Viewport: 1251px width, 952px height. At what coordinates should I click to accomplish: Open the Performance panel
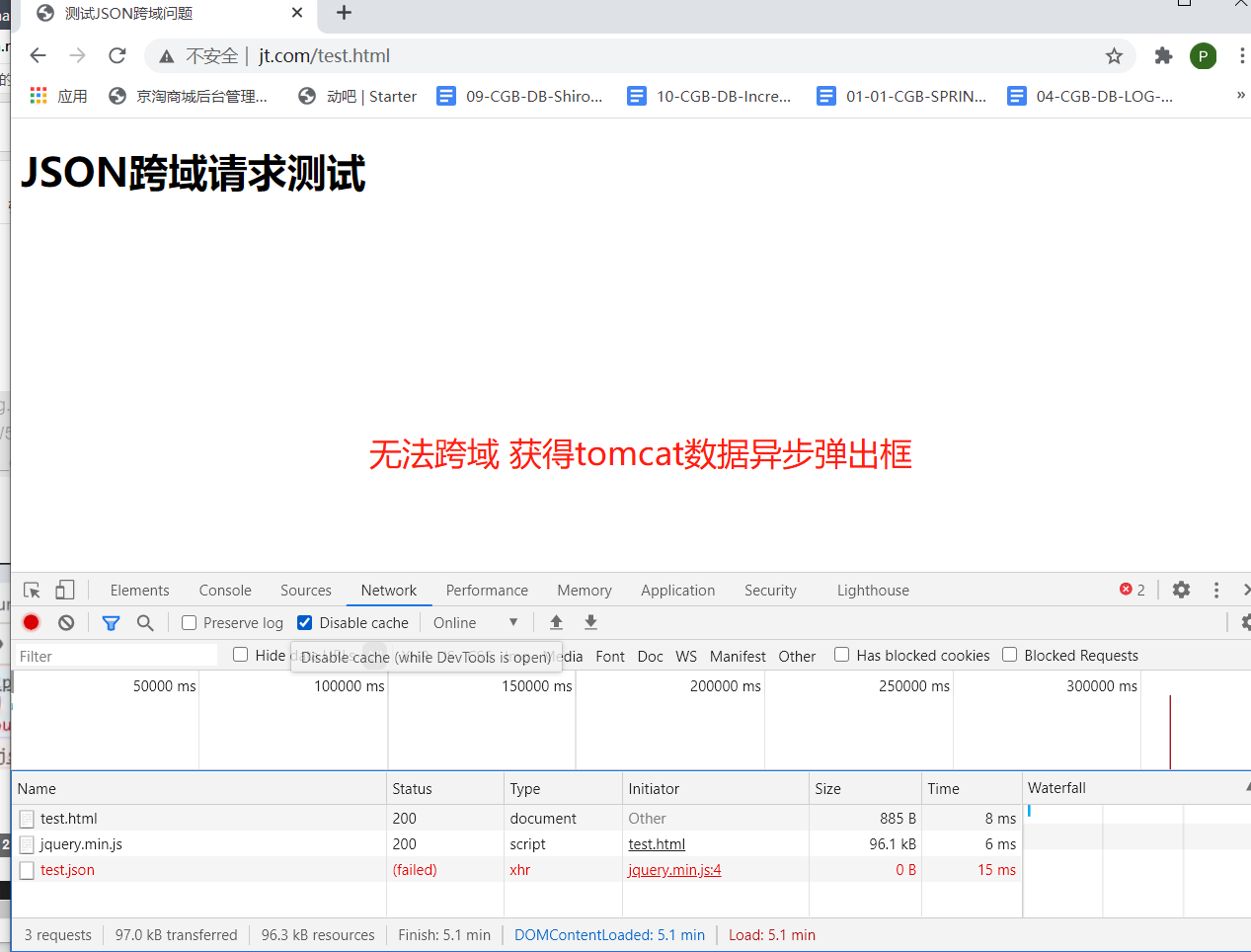click(487, 590)
